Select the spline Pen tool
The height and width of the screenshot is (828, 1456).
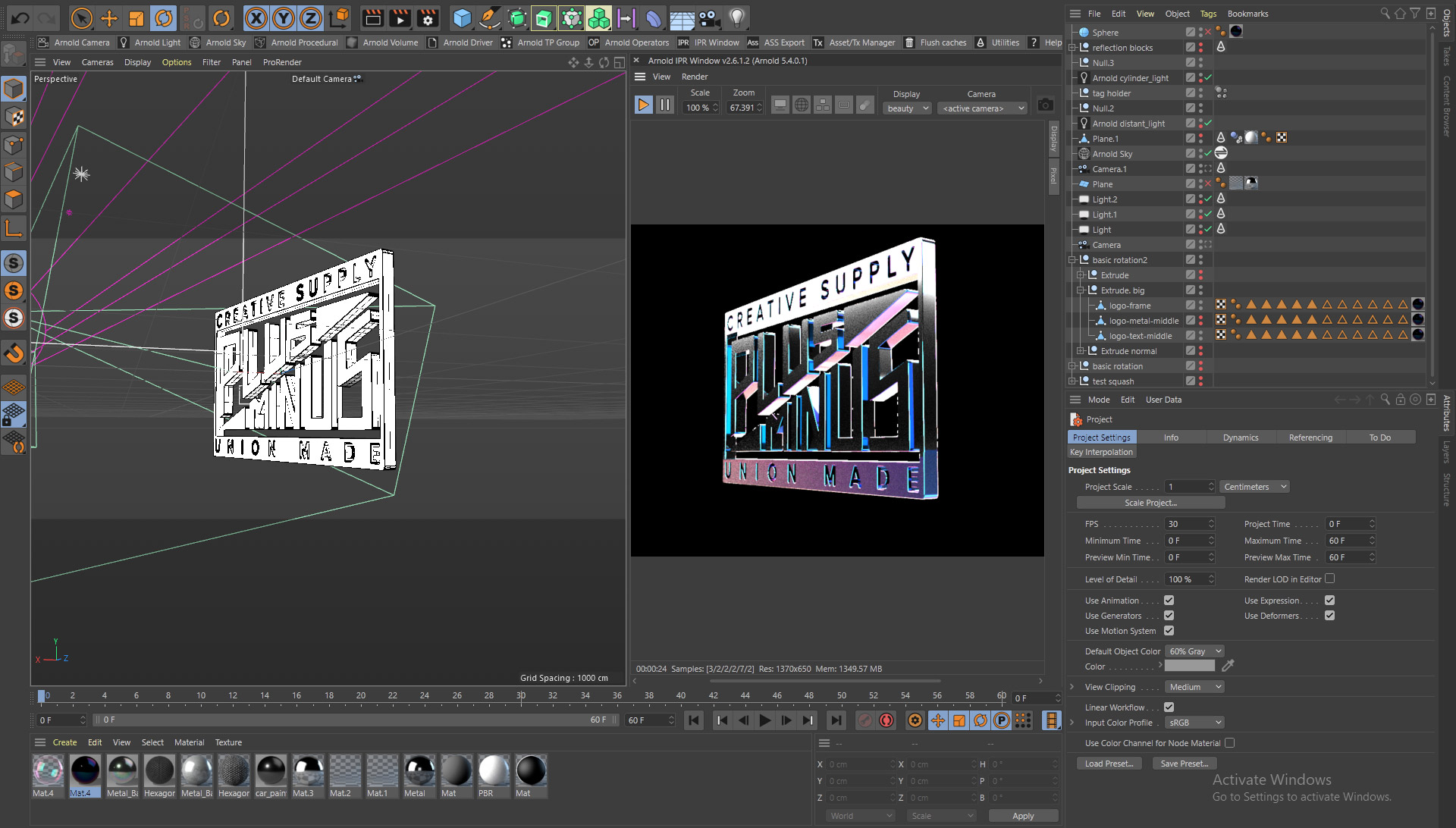pos(490,18)
